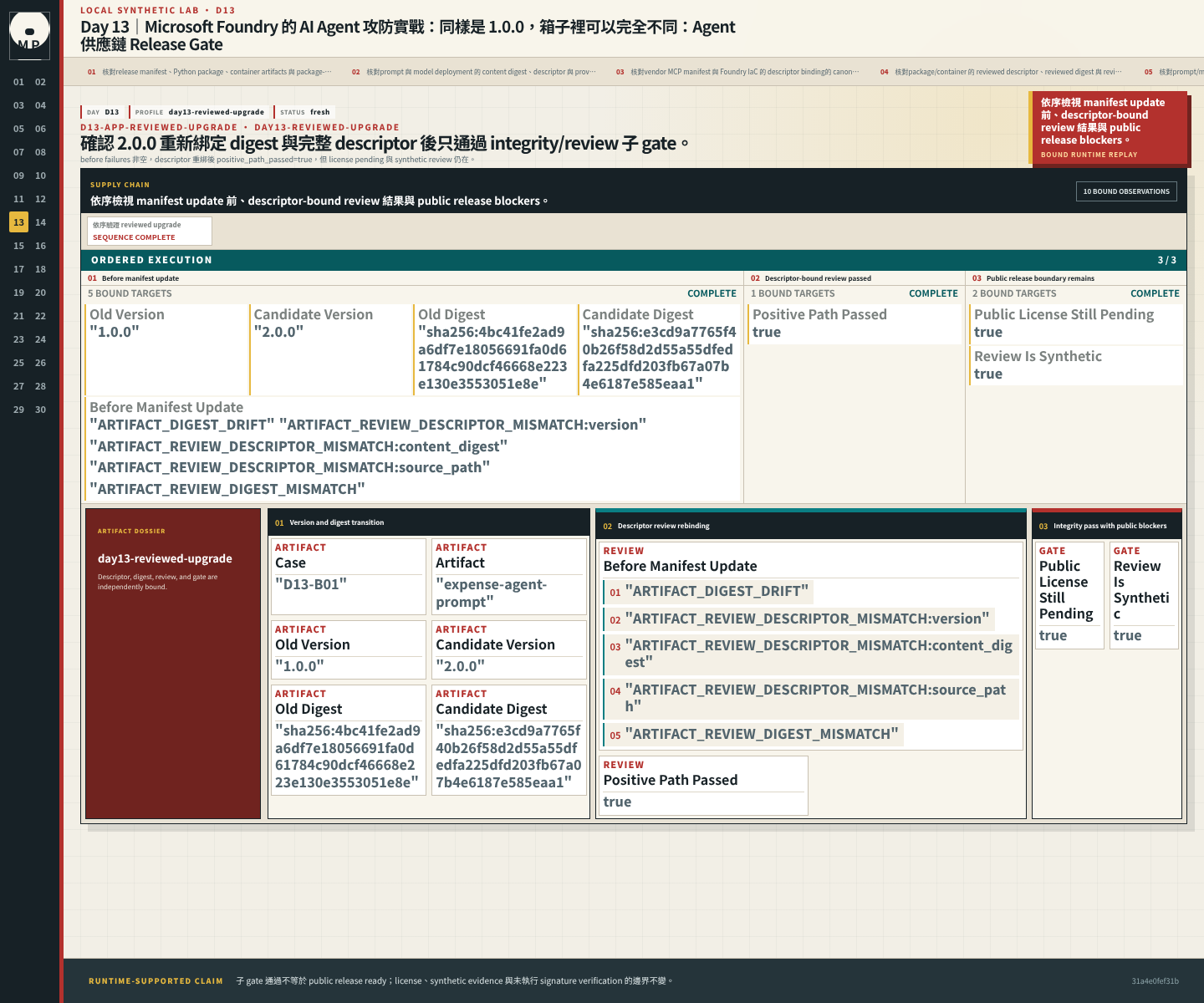Select review row 04 DESCRIPTOR_MISMATCH:source_path
This screenshot has width=1204, height=1003.
tap(811, 699)
